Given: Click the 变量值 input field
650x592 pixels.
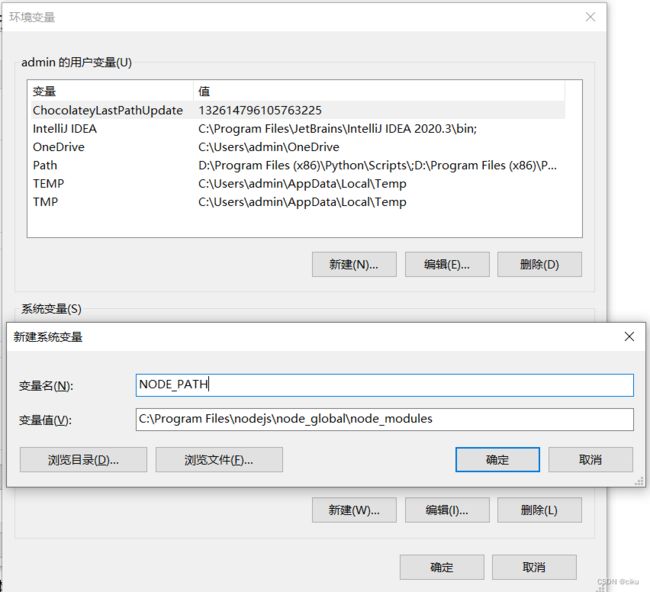Looking at the screenshot, I should [x=384, y=419].
